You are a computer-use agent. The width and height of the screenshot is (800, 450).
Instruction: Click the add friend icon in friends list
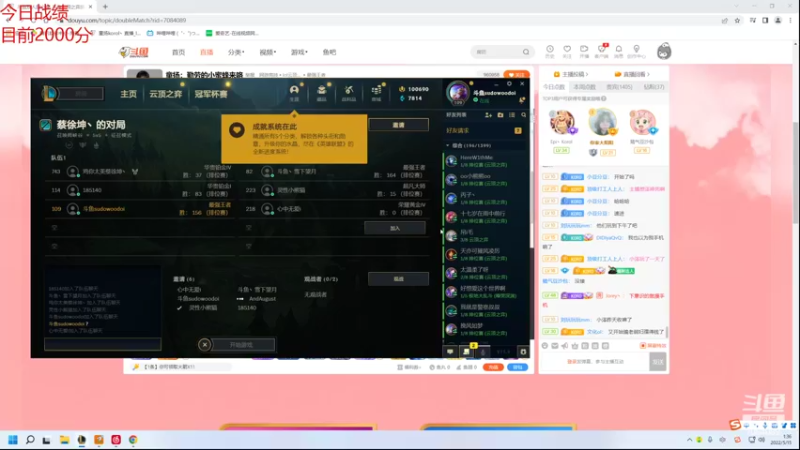pos(488,115)
